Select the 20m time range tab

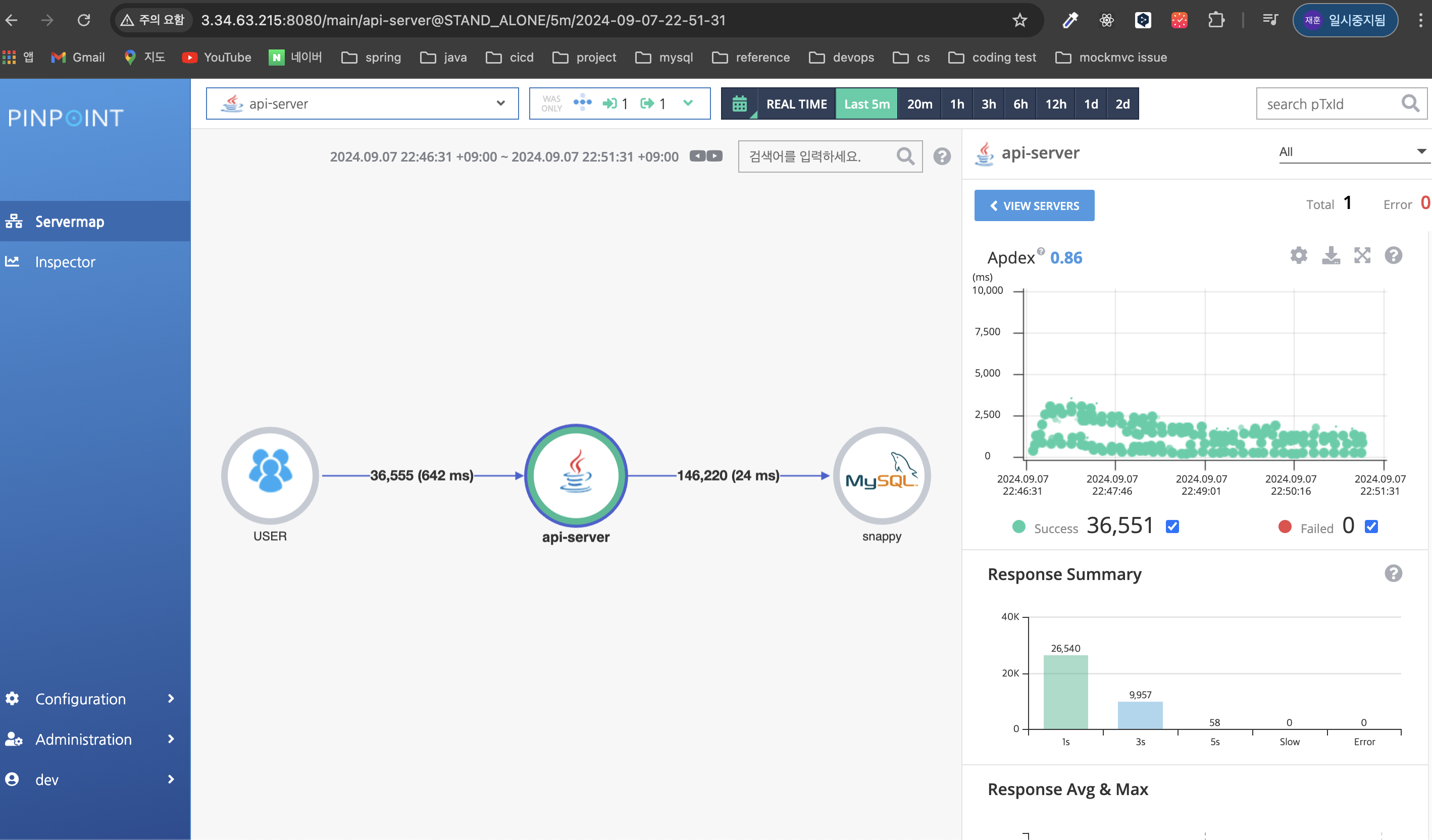point(919,104)
